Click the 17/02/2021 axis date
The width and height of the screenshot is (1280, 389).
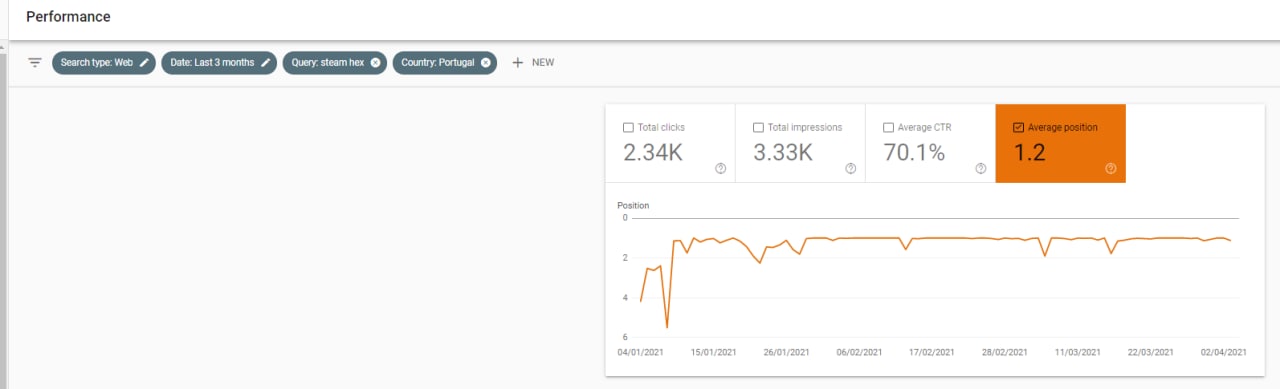tap(931, 352)
